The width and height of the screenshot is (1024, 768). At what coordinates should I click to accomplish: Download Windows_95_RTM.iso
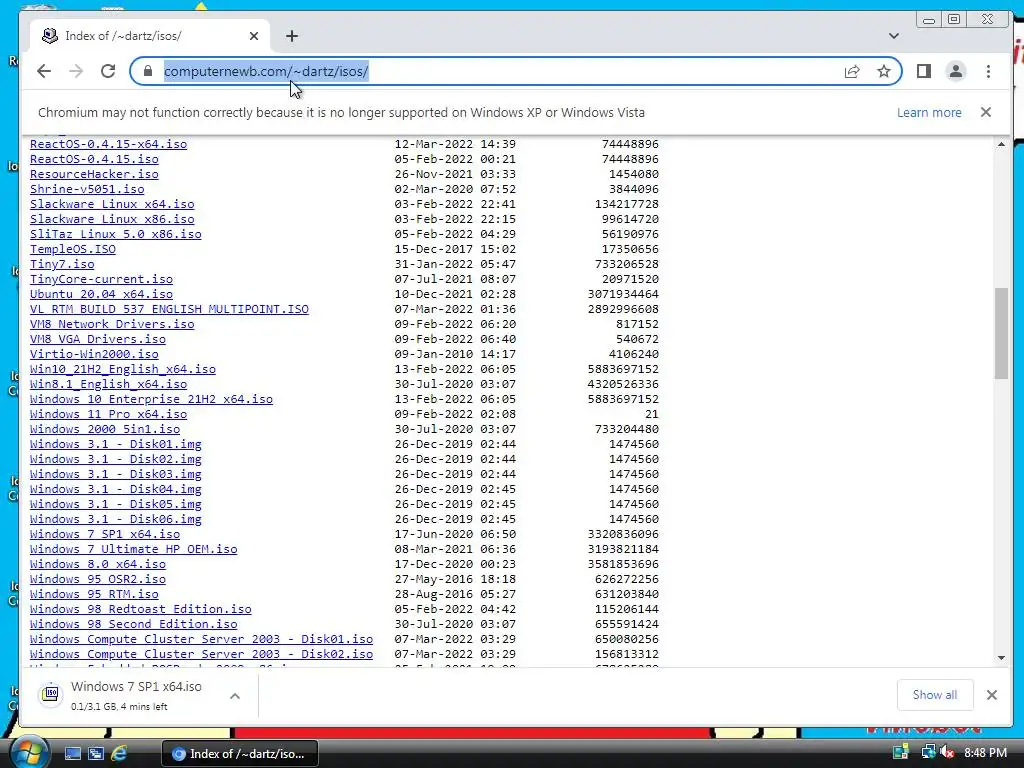94,595
